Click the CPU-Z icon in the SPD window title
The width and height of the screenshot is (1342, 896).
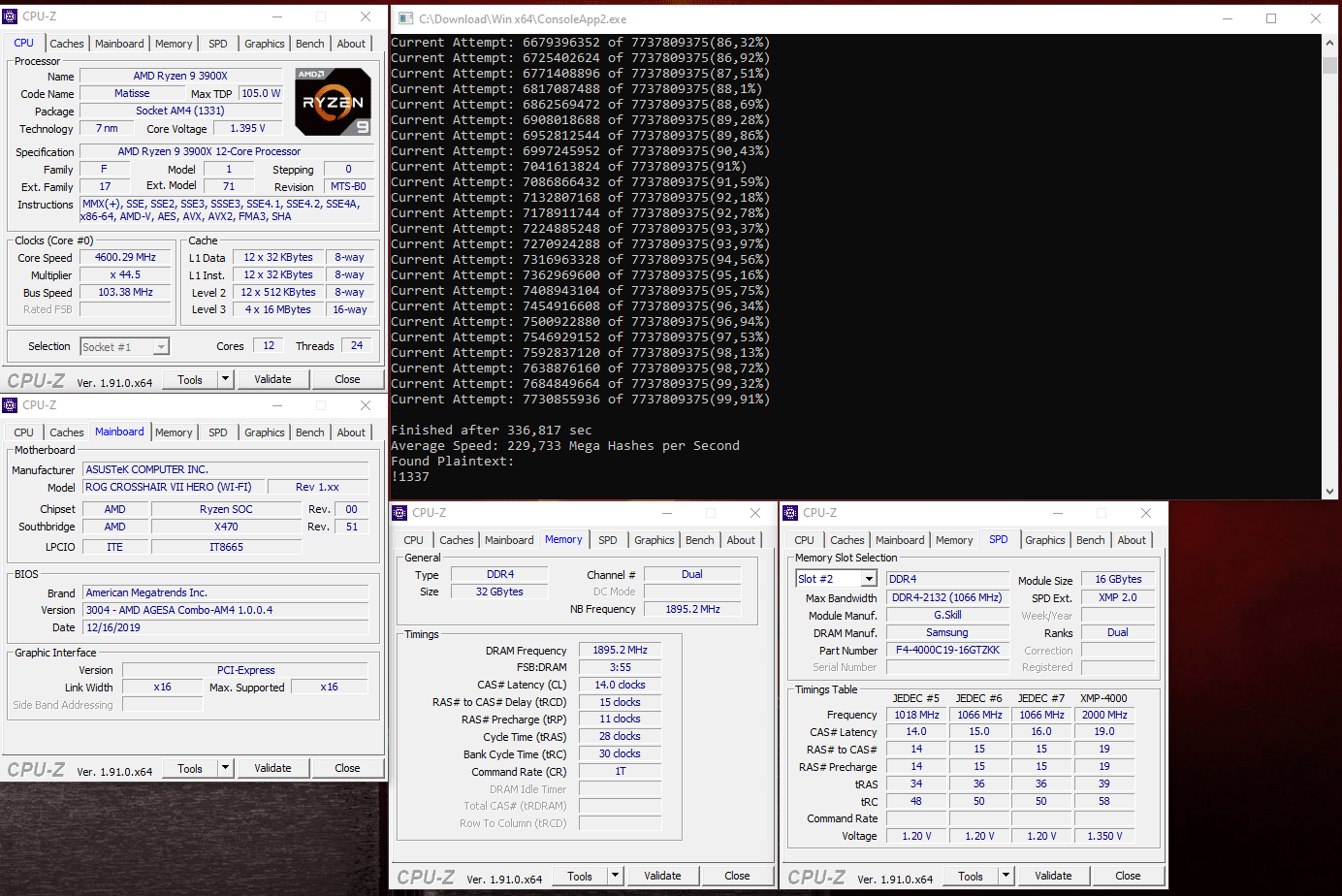tap(791, 513)
